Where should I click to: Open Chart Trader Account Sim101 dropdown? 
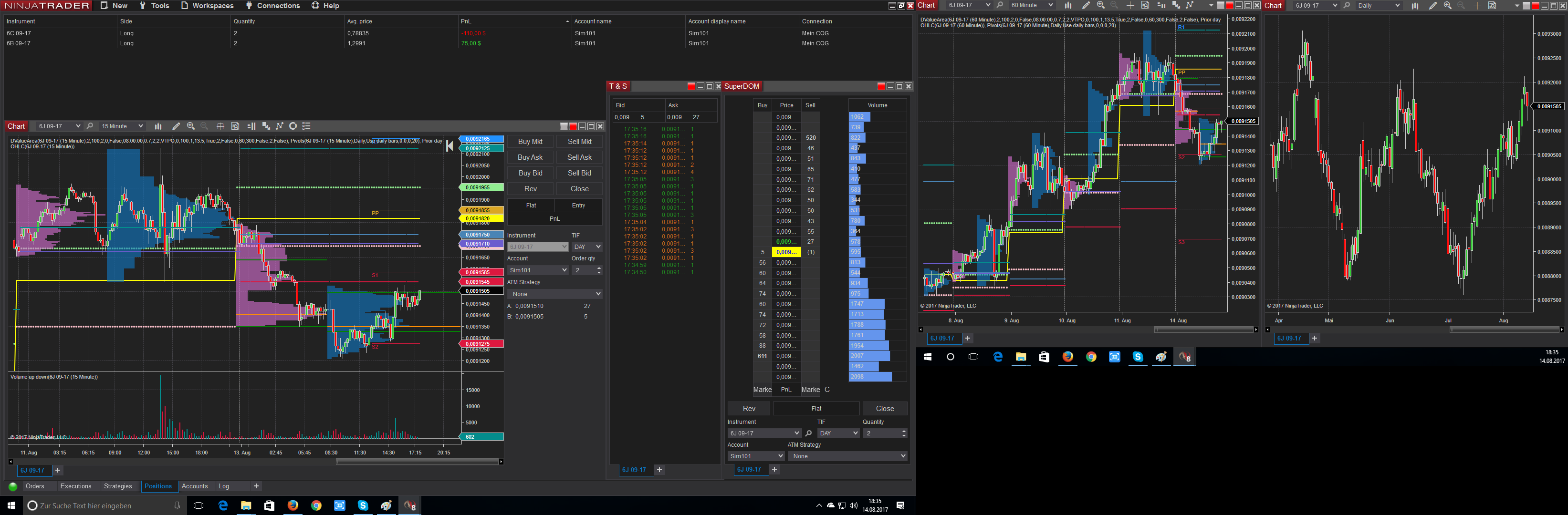click(537, 270)
